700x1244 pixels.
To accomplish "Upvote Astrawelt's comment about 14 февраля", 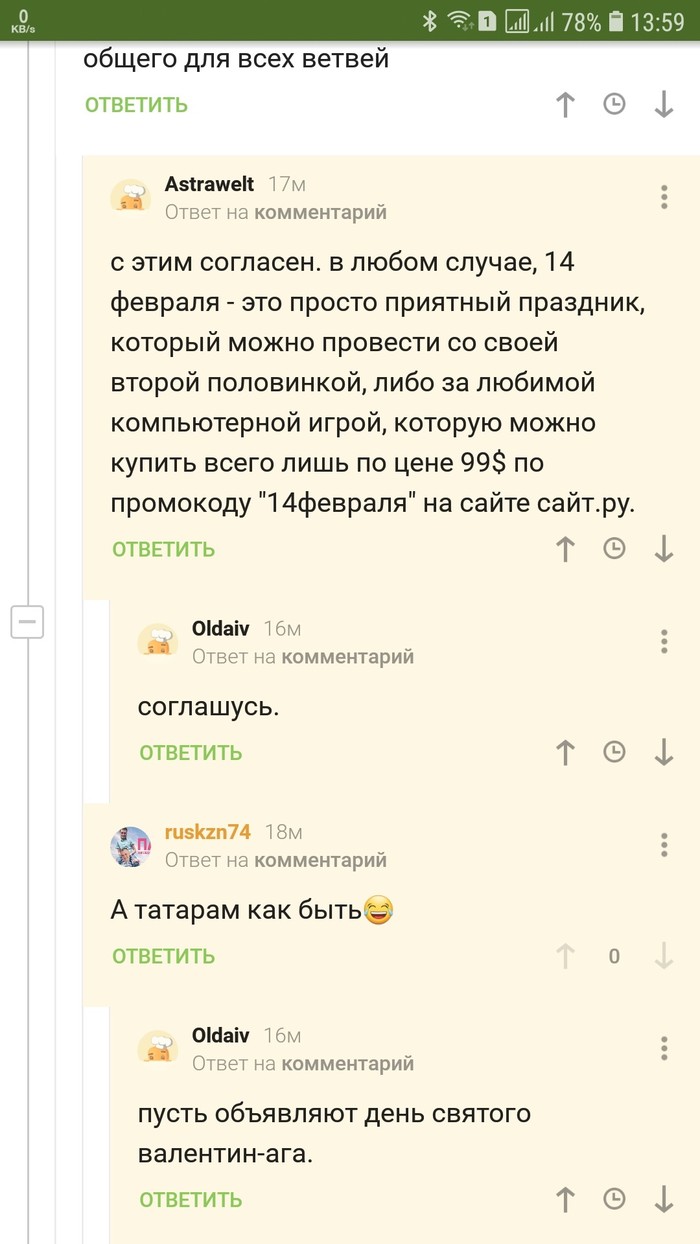I will 565,549.
